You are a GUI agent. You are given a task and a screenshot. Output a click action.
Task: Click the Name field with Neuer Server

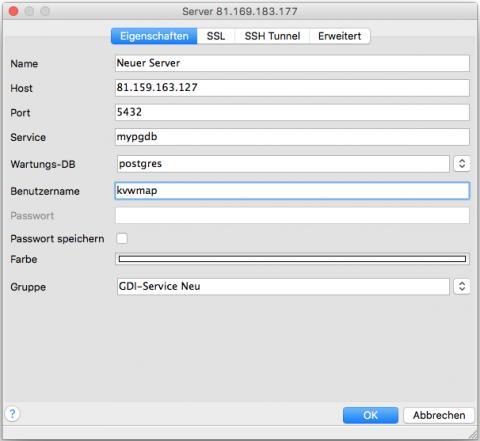tap(292, 63)
